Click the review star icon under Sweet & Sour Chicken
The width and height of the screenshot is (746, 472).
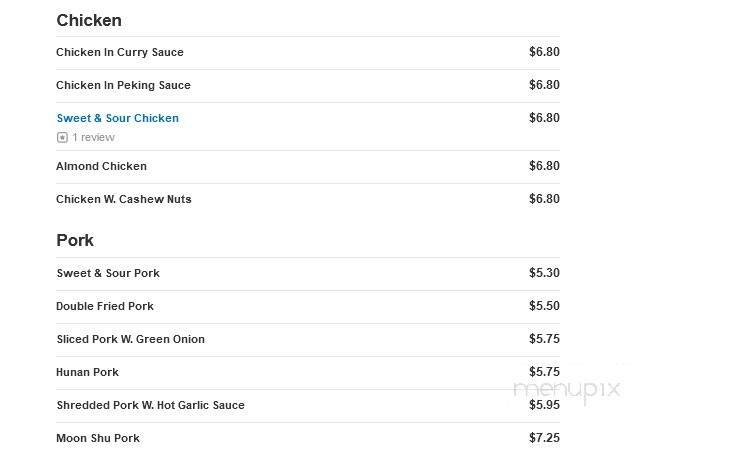coord(62,138)
